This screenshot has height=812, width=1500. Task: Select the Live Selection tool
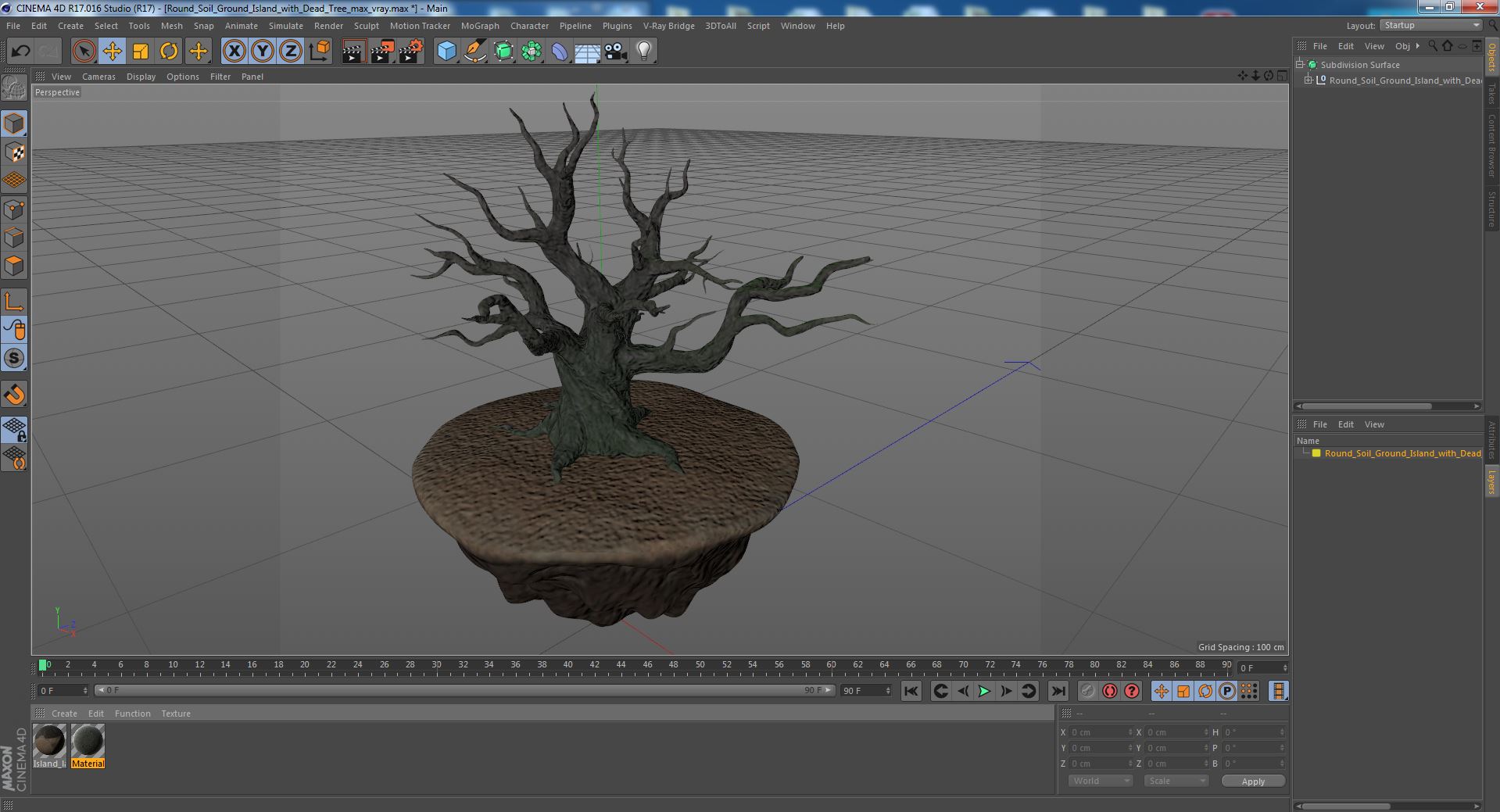(x=84, y=52)
